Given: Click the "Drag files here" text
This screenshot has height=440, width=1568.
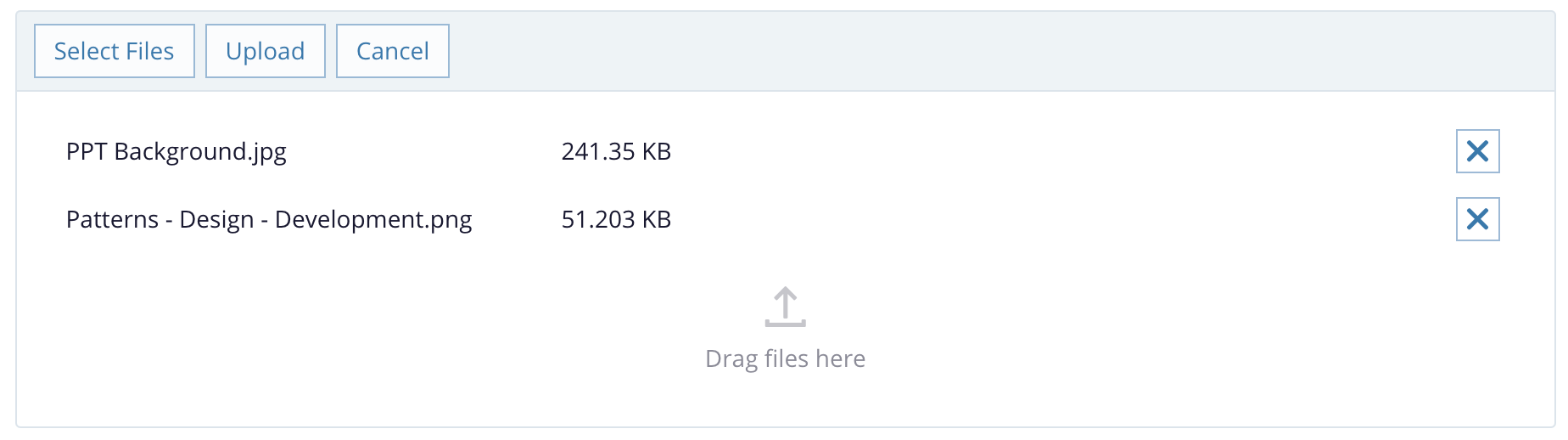Looking at the screenshot, I should pyautogui.click(x=785, y=358).
